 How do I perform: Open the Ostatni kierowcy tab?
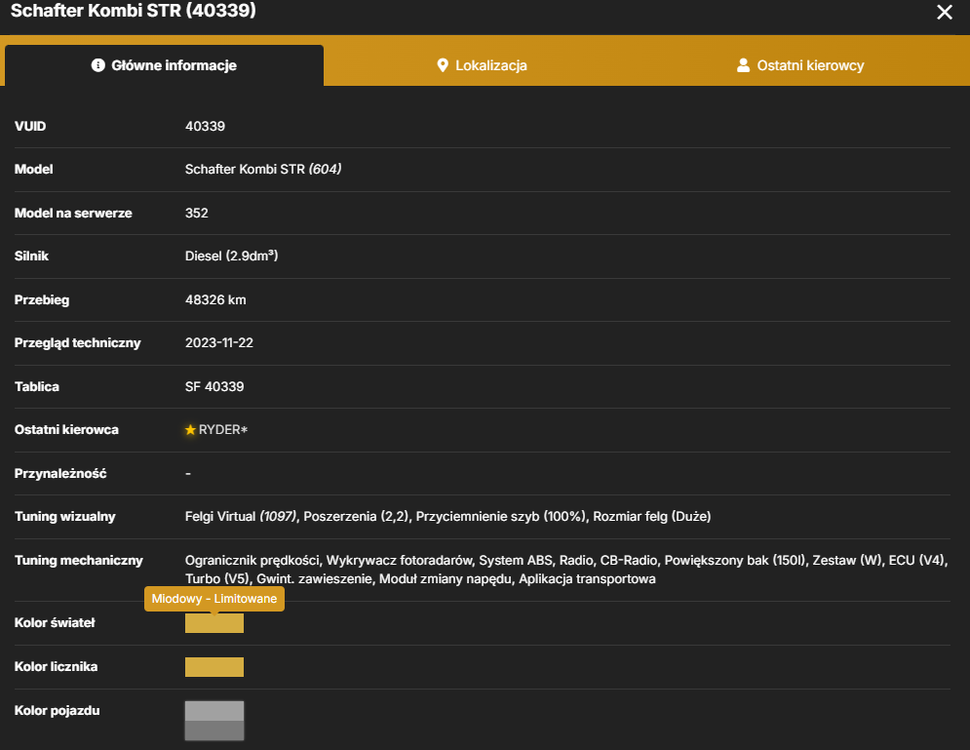point(800,65)
